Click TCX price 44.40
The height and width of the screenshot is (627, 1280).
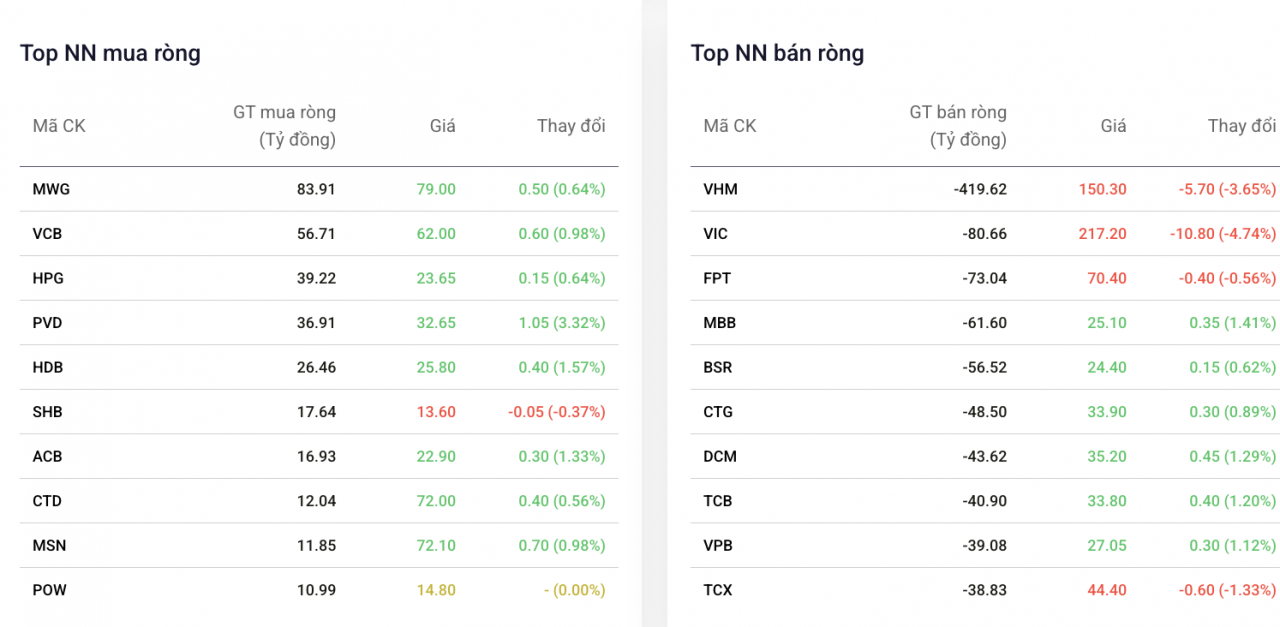tap(1107, 590)
